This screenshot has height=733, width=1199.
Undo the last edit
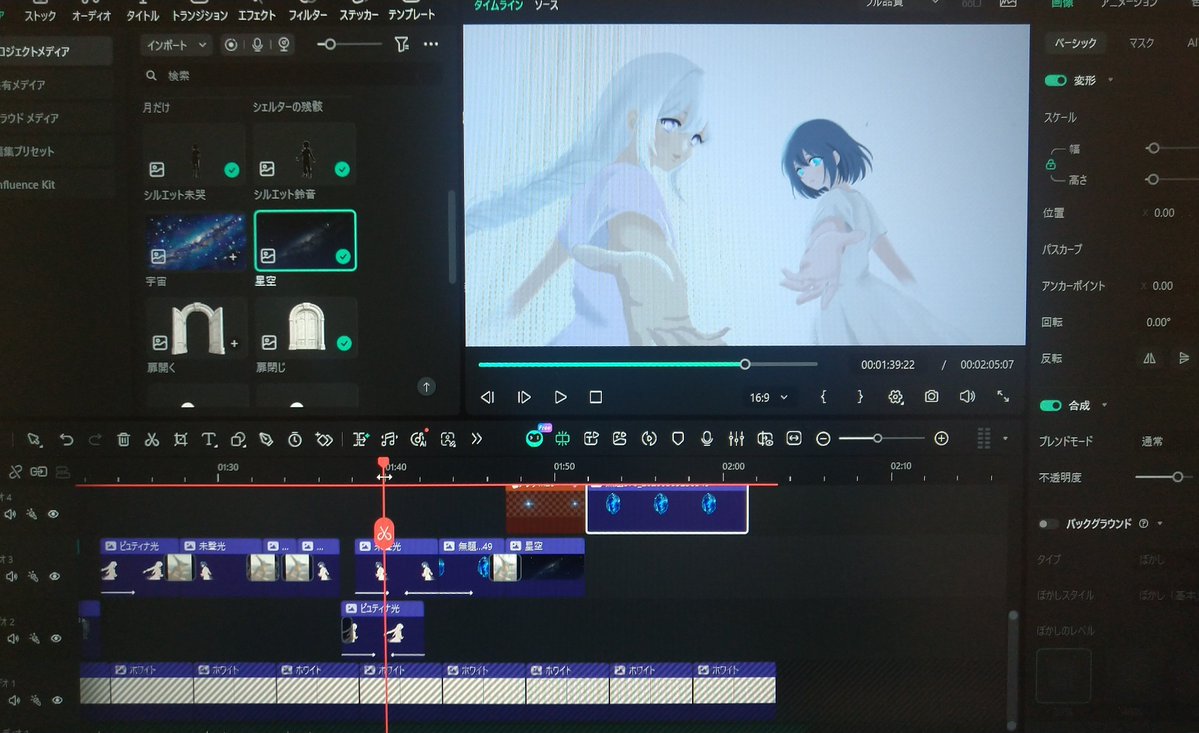pos(67,439)
